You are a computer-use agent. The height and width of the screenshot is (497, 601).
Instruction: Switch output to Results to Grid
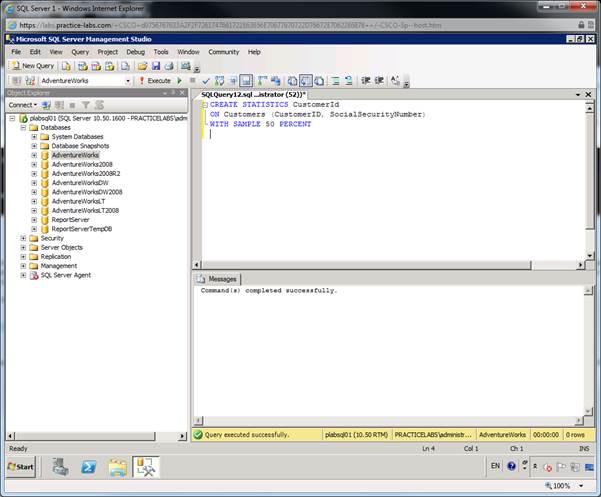[x=306, y=80]
